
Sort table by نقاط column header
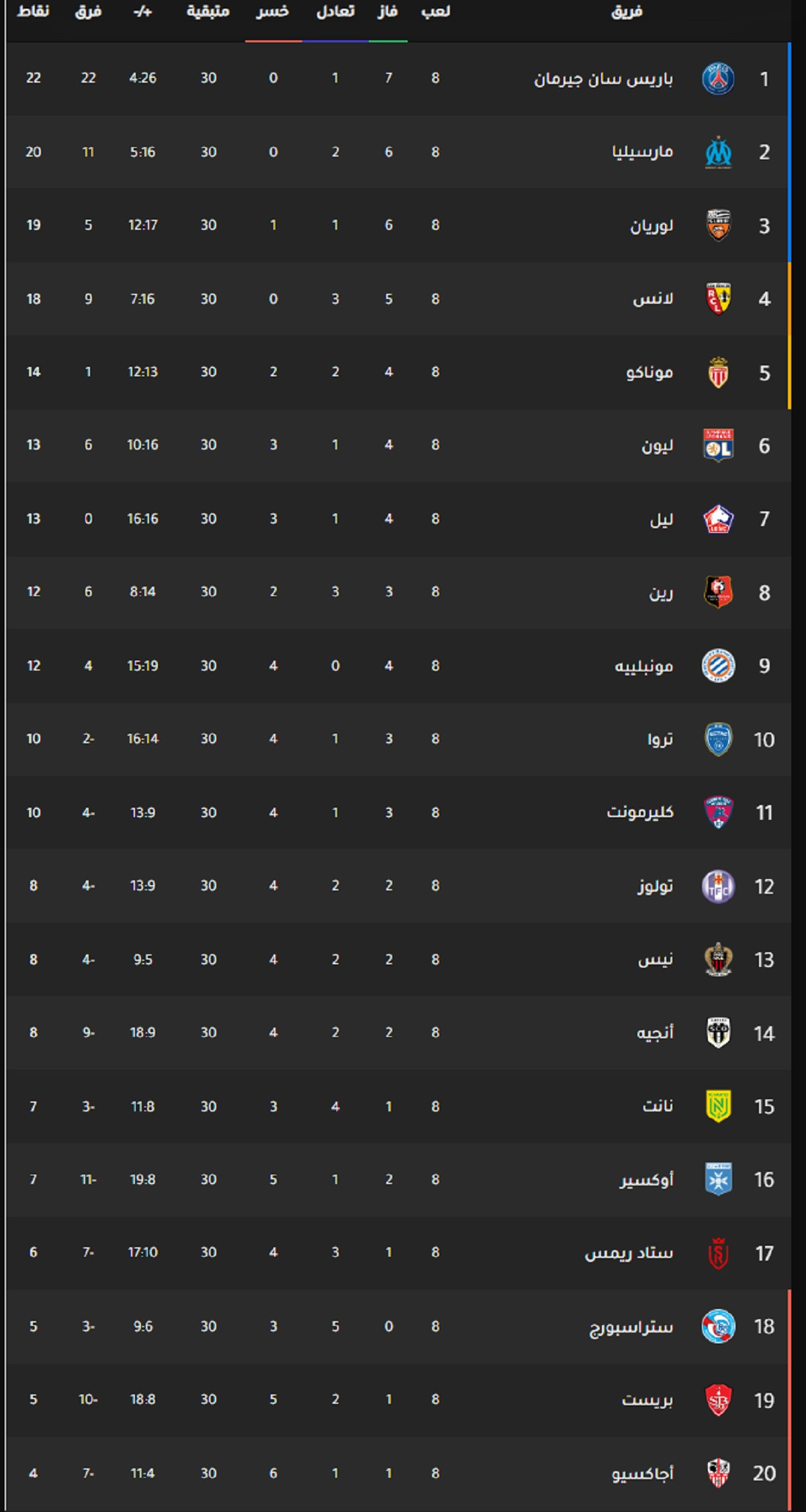33,11
